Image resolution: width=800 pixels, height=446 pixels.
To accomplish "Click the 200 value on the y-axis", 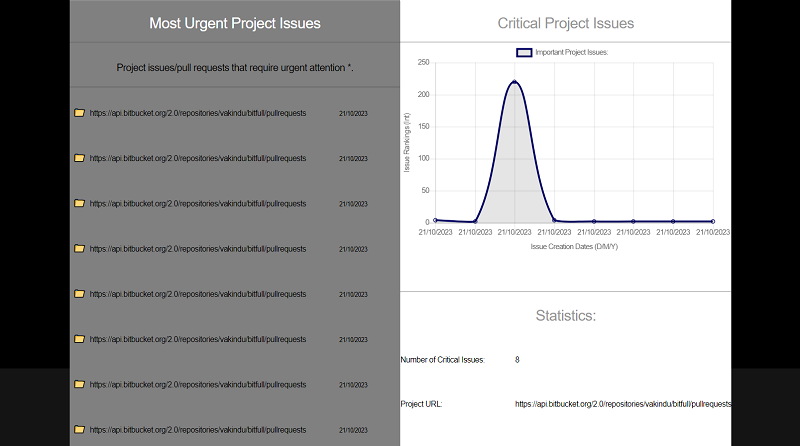I will click(x=423, y=94).
